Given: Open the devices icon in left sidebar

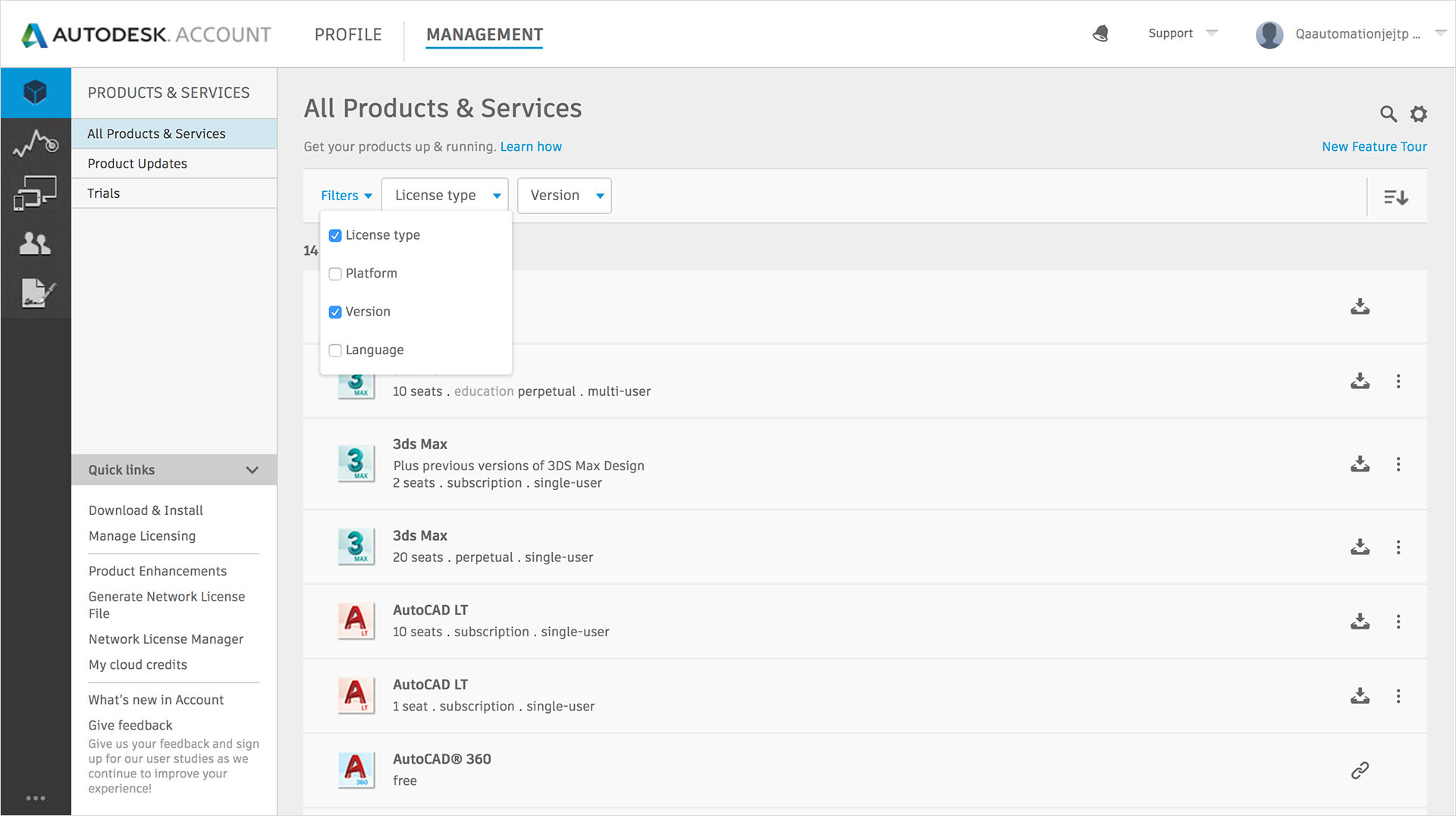Looking at the screenshot, I should [36, 193].
